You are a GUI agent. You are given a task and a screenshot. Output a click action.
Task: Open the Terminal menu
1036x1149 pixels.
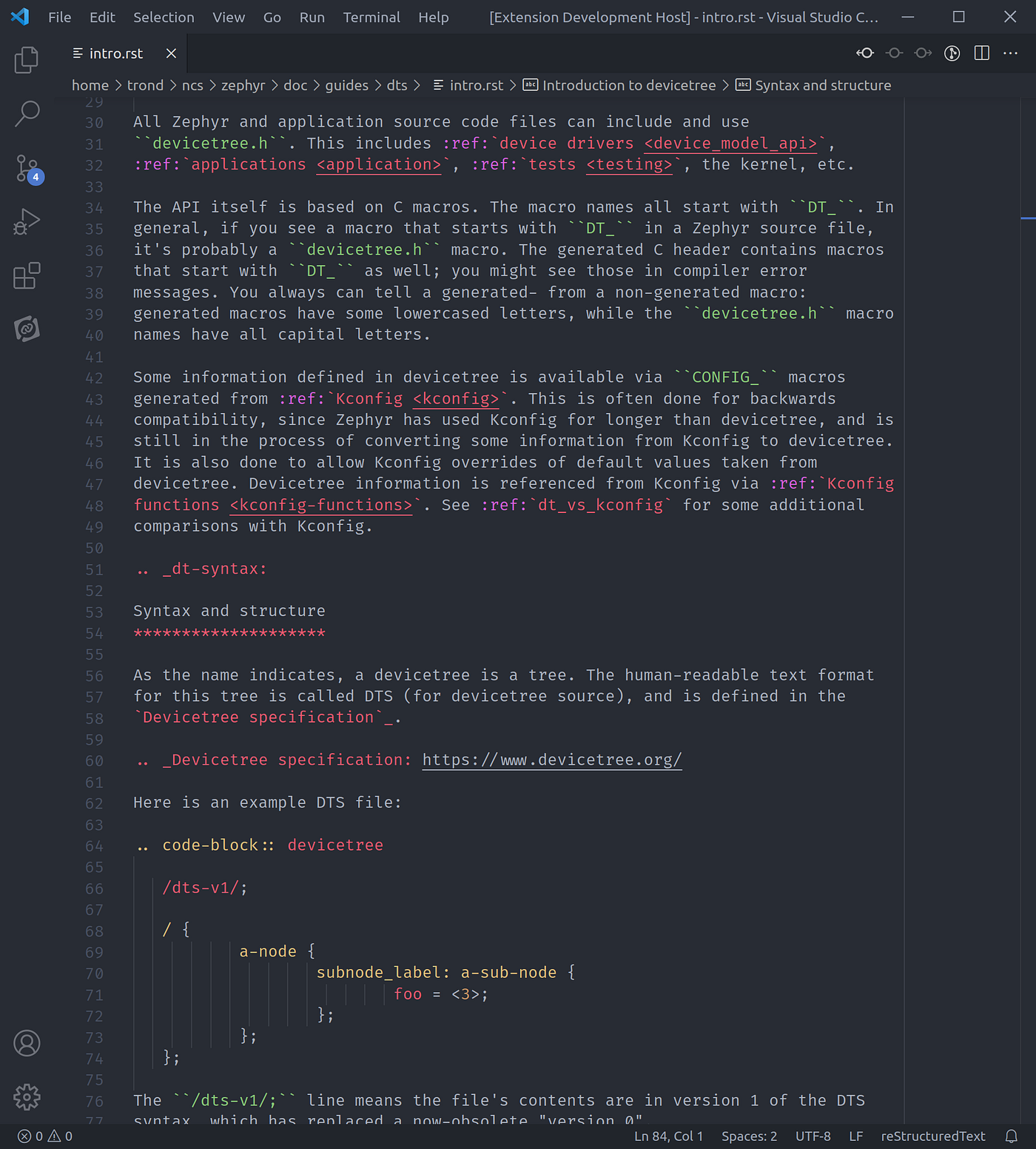coord(371,17)
